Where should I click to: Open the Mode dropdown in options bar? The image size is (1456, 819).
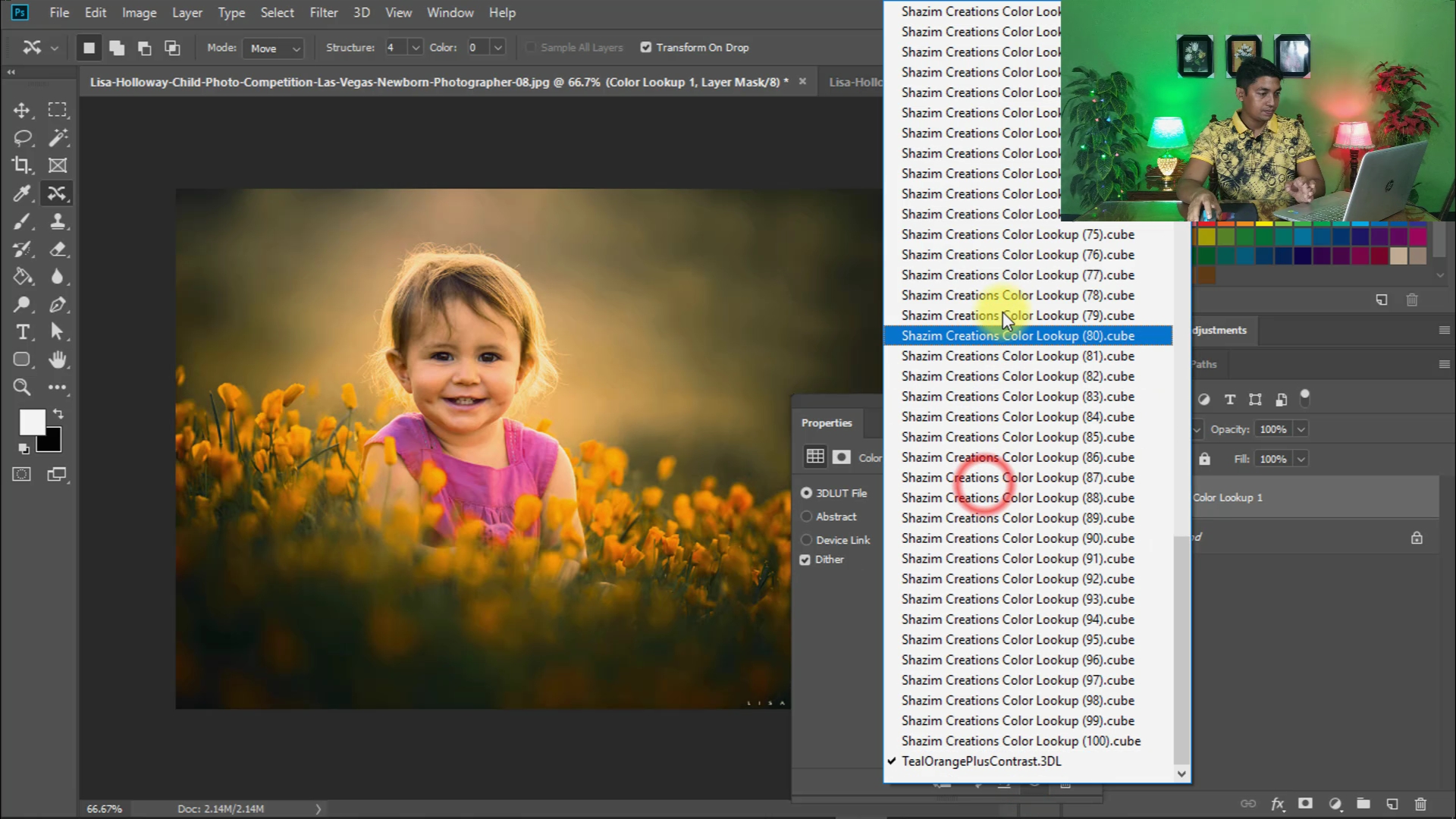point(273,48)
